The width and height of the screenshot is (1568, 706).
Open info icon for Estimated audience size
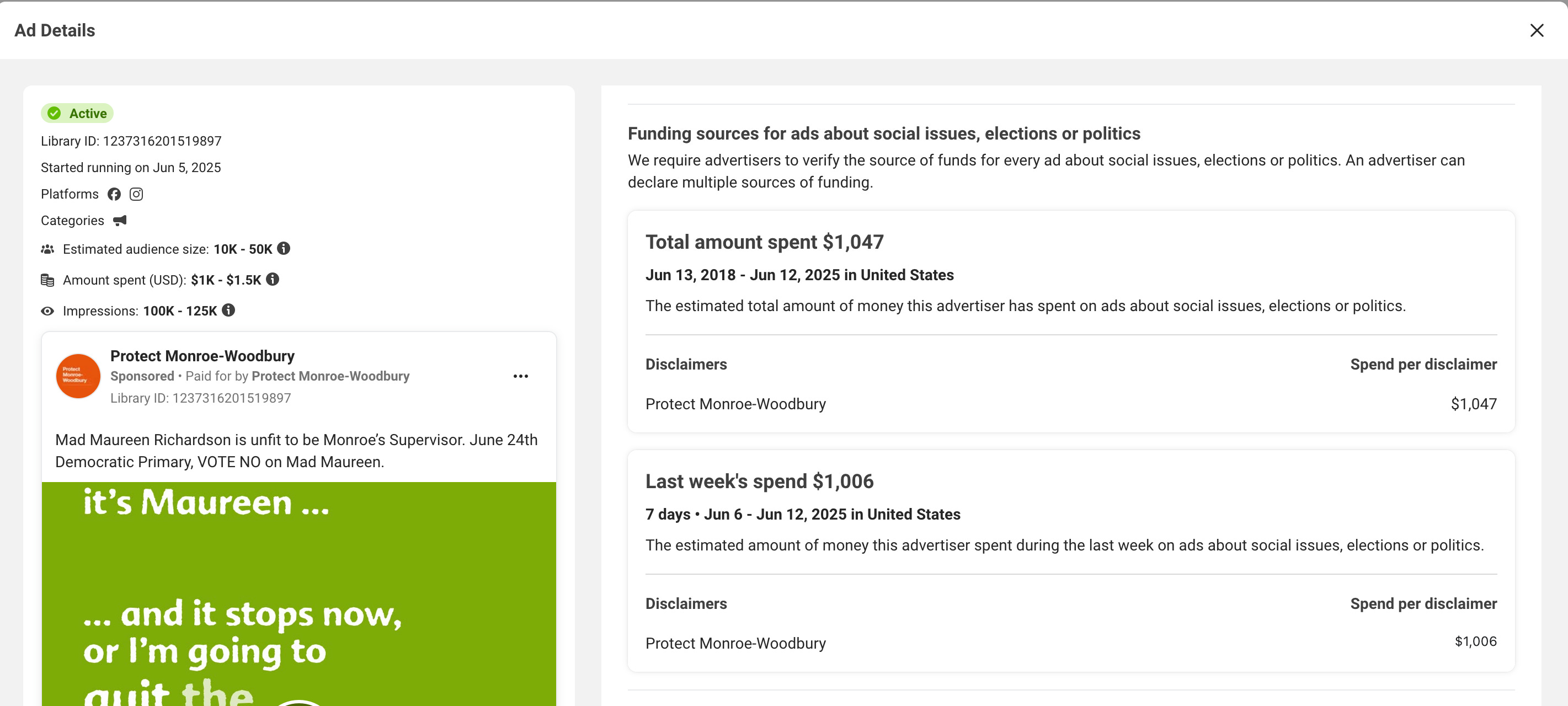click(284, 248)
